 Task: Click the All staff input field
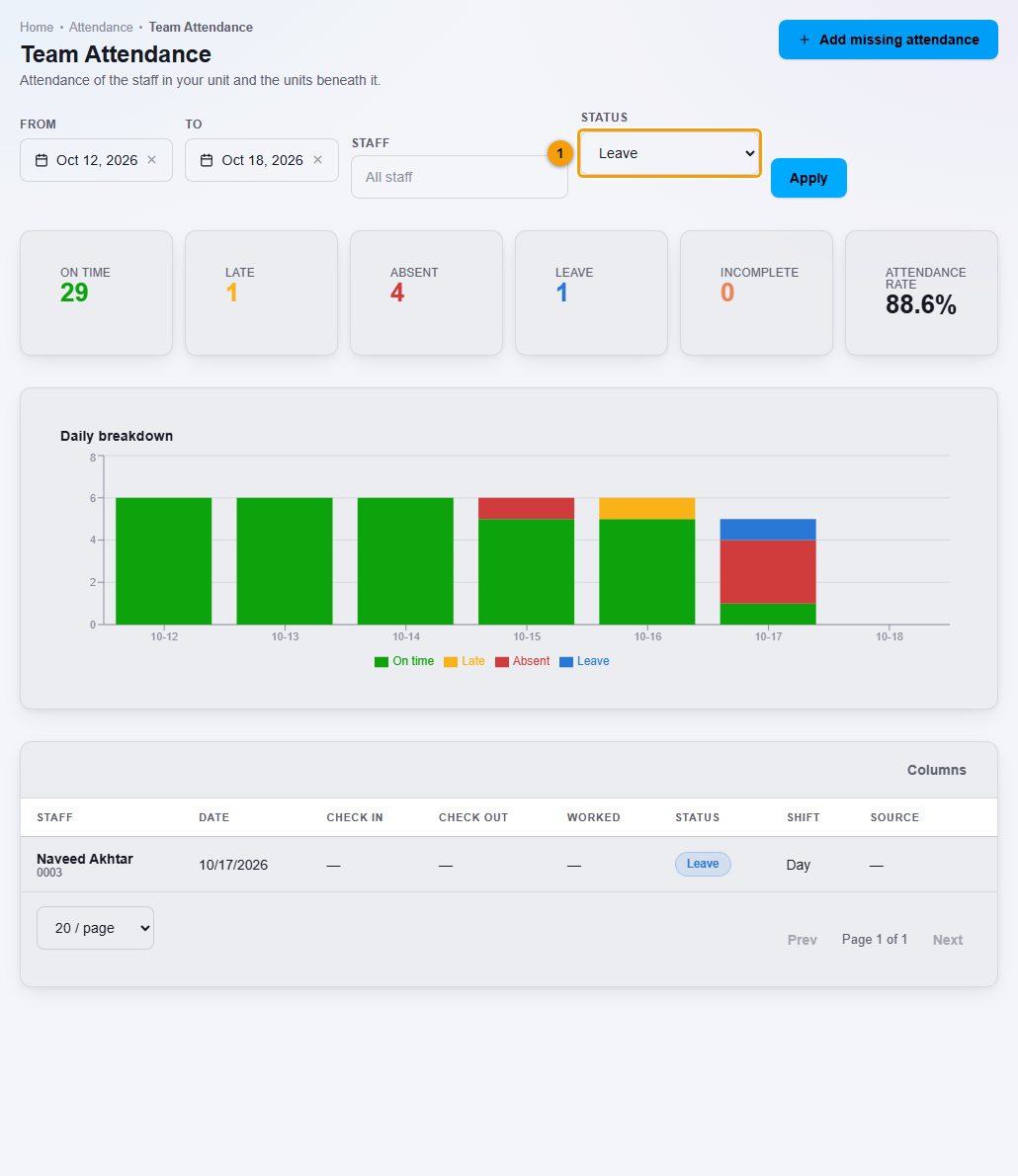(x=460, y=177)
